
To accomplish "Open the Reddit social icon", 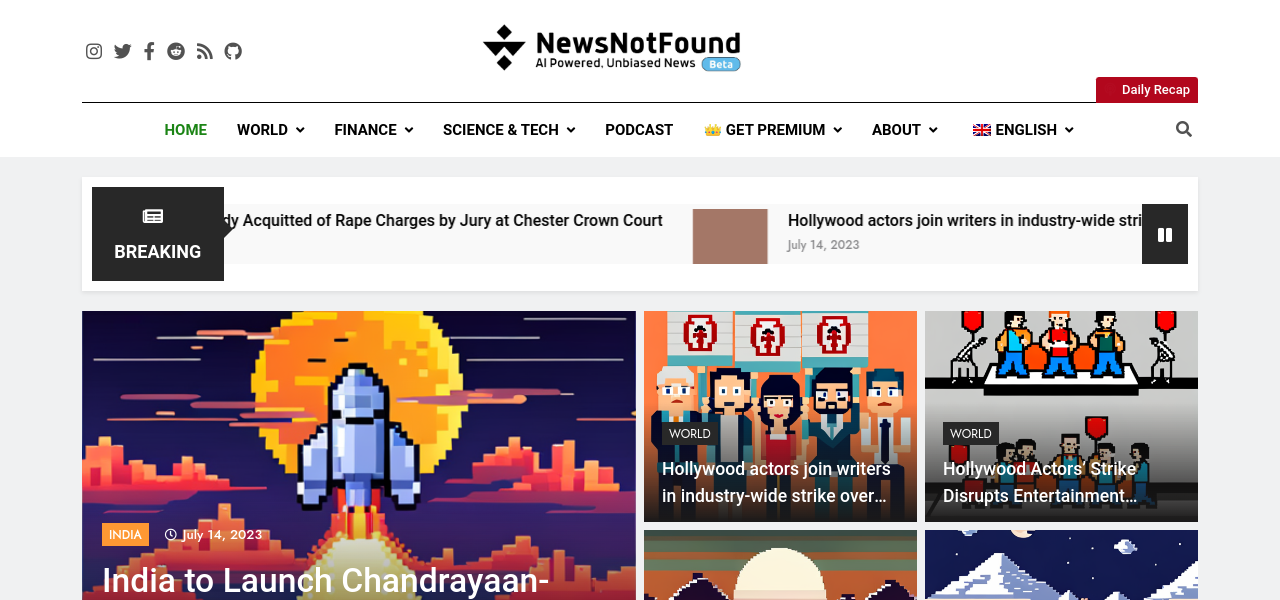I will pyautogui.click(x=176, y=51).
